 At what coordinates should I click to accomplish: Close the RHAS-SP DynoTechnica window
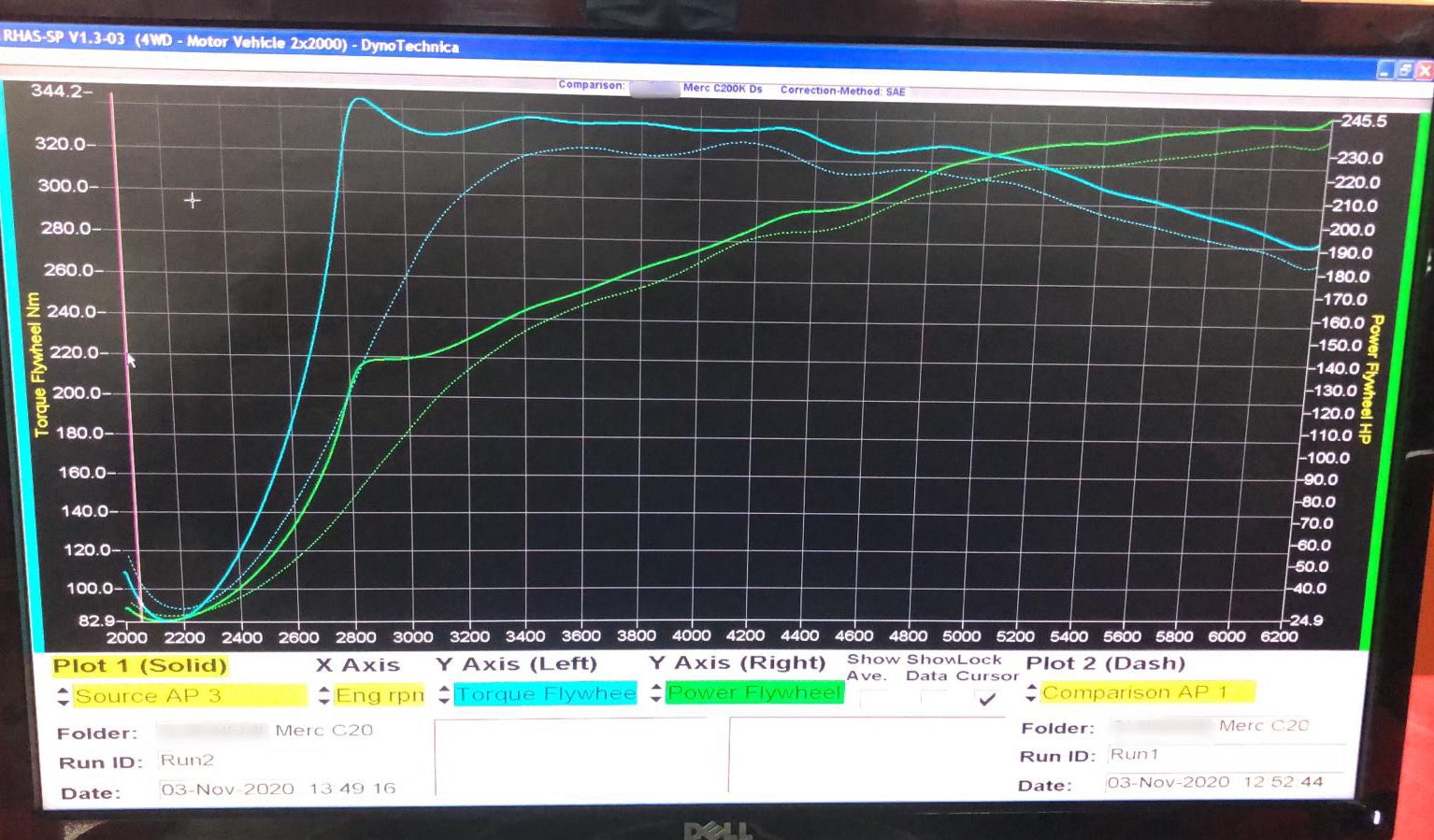pyautogui.click(x=1424, y=70)
